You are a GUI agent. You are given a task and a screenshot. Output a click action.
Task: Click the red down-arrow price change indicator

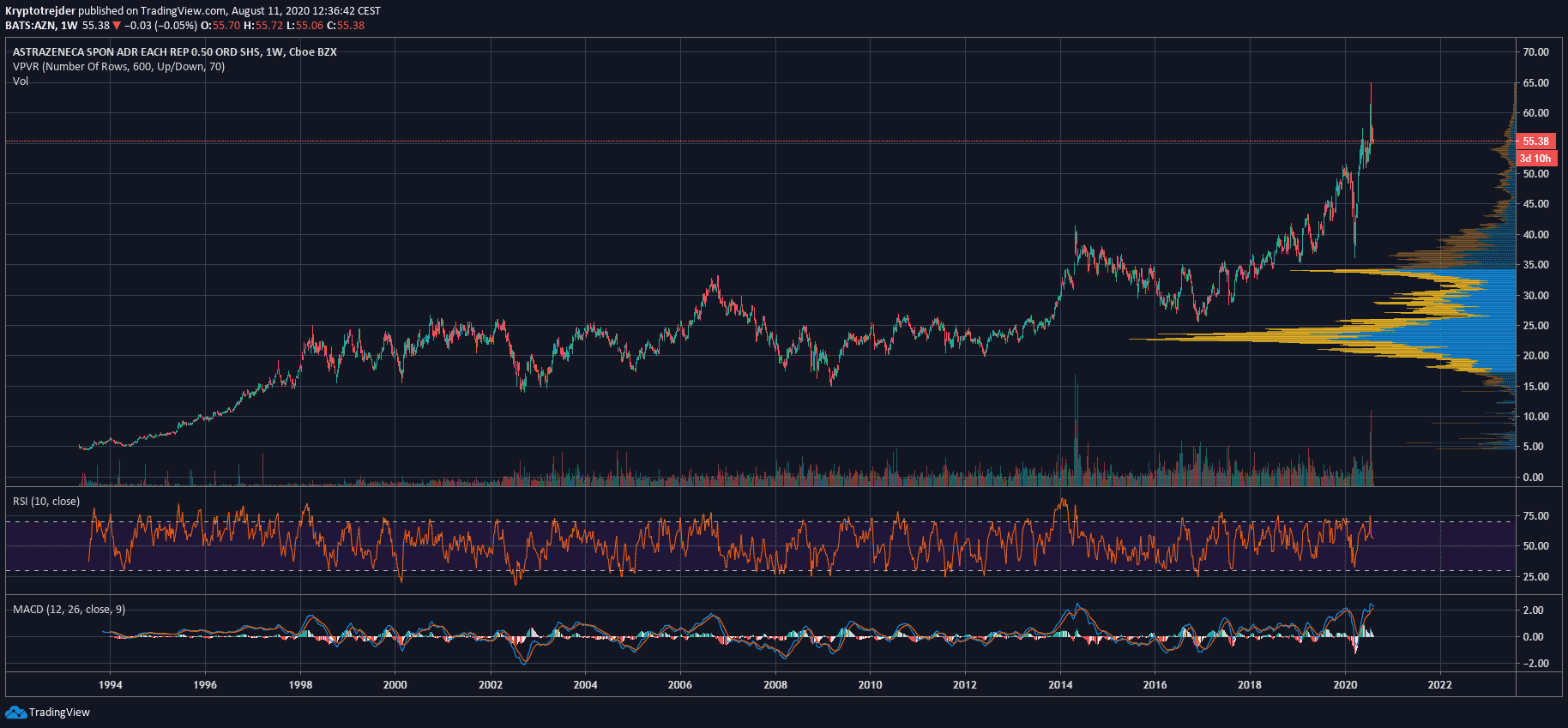click(117, 26)
